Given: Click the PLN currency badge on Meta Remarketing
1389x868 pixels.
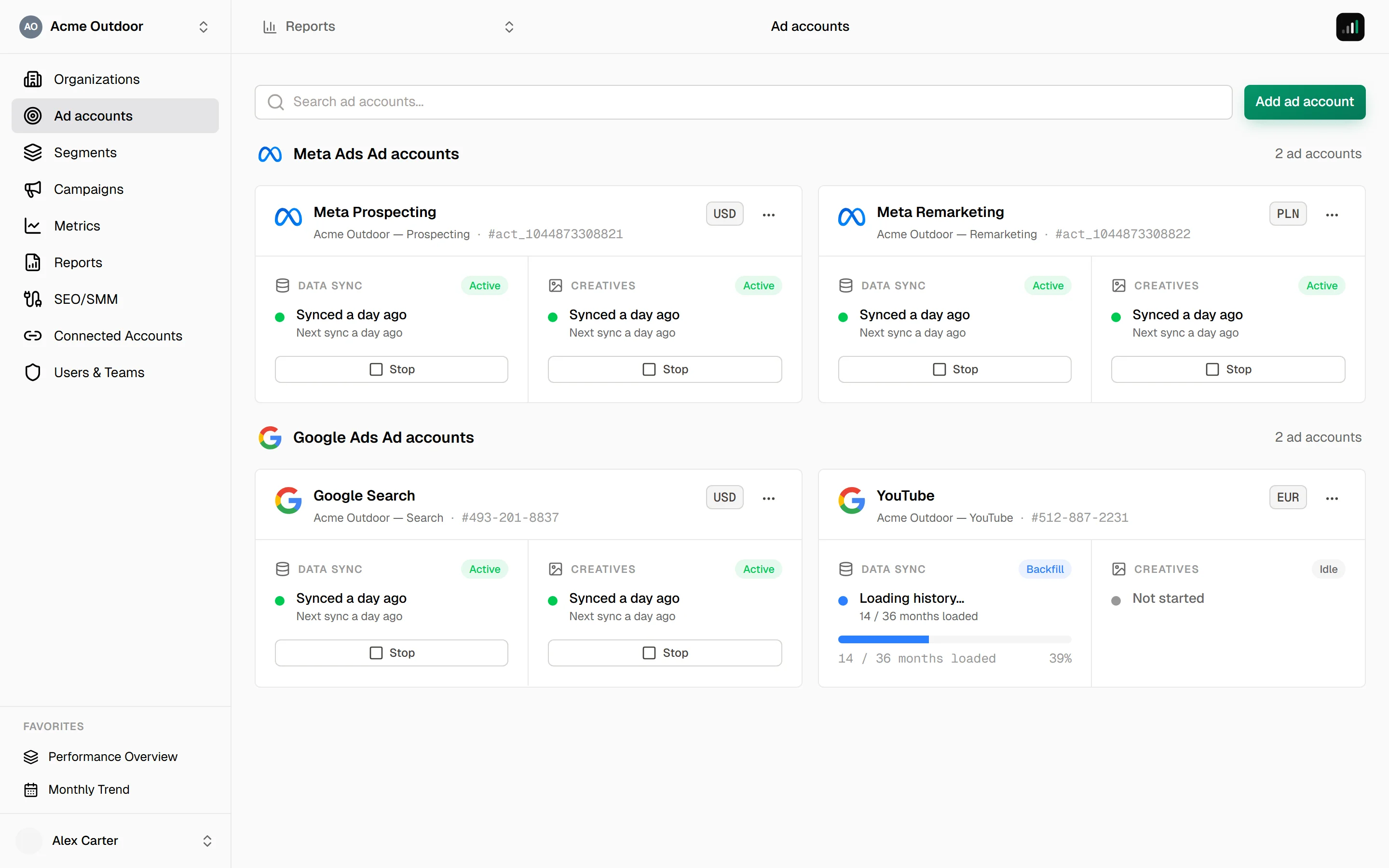Looking at the screenshot, I should (x=1287, y=214).
